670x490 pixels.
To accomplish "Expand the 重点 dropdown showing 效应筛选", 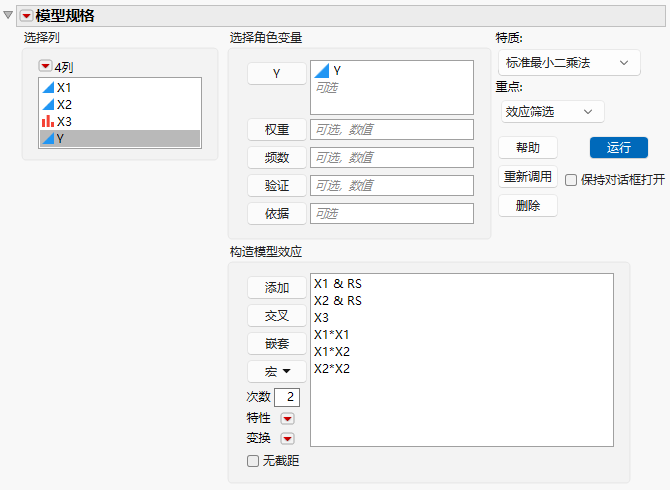I will [552, 112].
